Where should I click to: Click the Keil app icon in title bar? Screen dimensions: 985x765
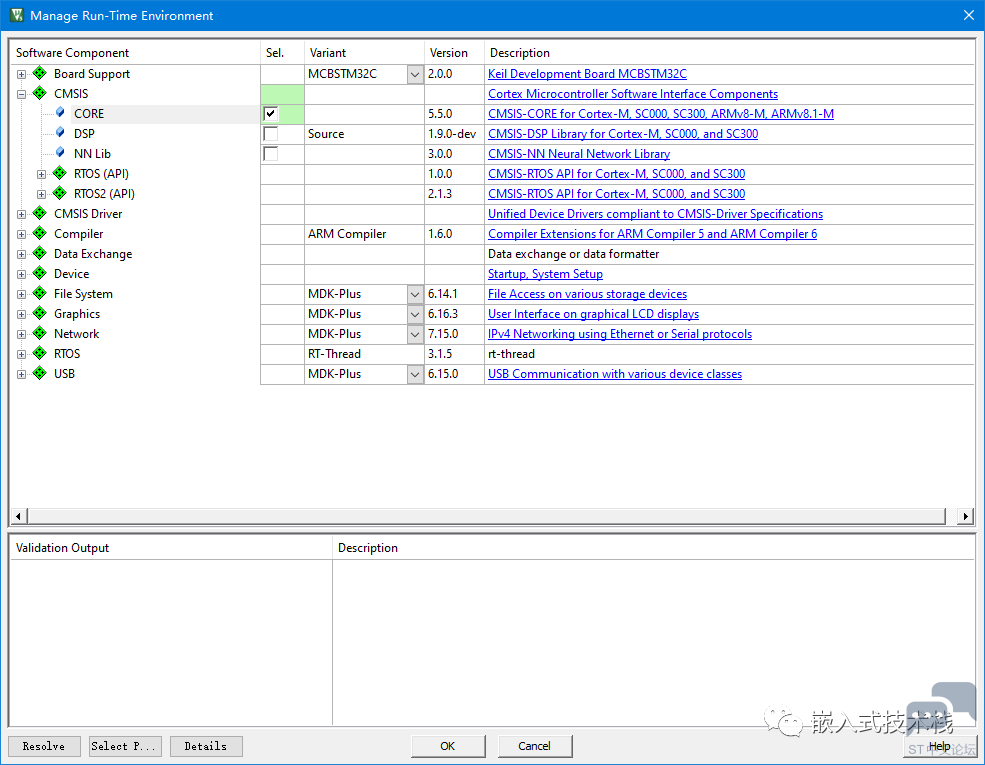16,15
